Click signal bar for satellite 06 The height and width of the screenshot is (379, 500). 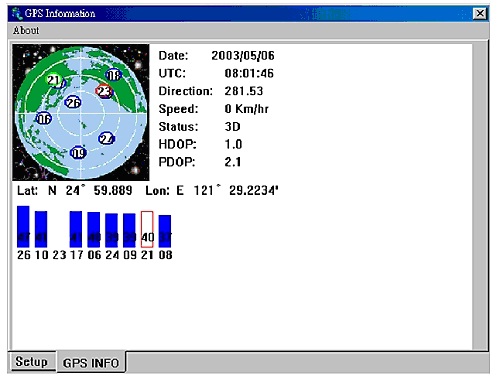94,230
